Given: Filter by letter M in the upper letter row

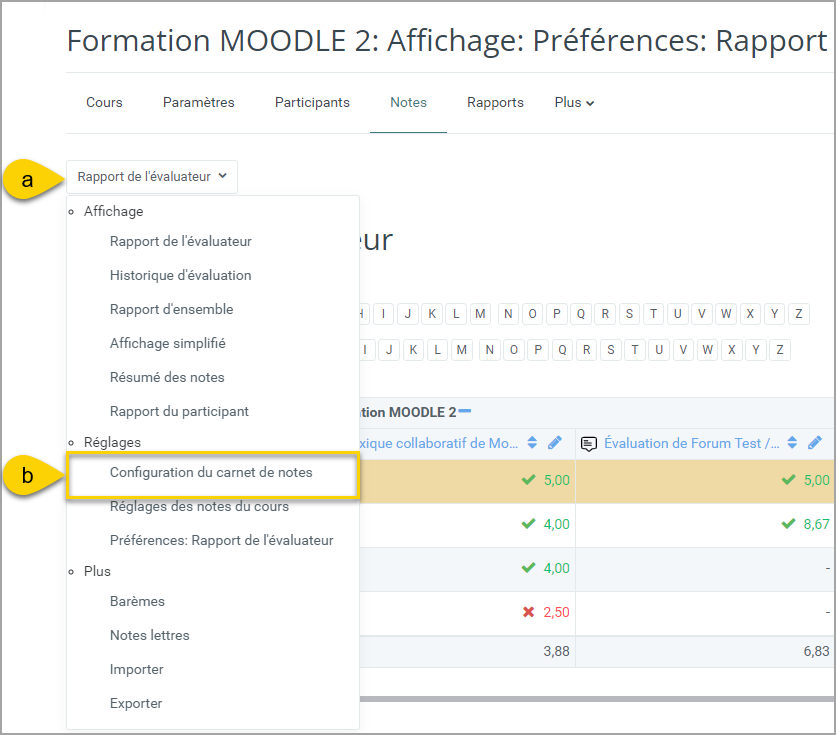Looking at the screenshot, I should coord(480,314).
